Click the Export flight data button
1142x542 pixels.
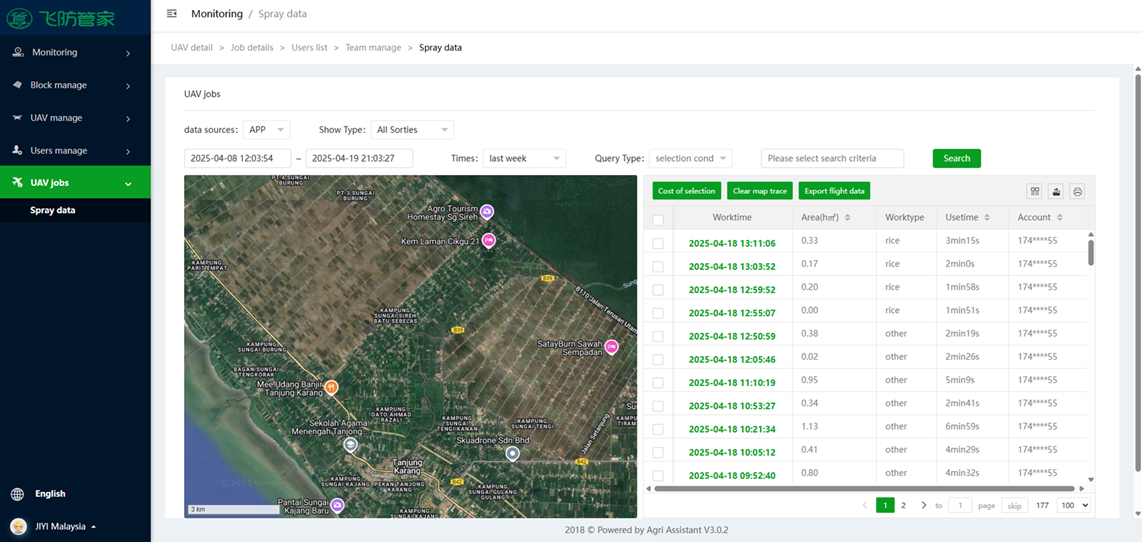pyautogui.click(x=834, y=191)
